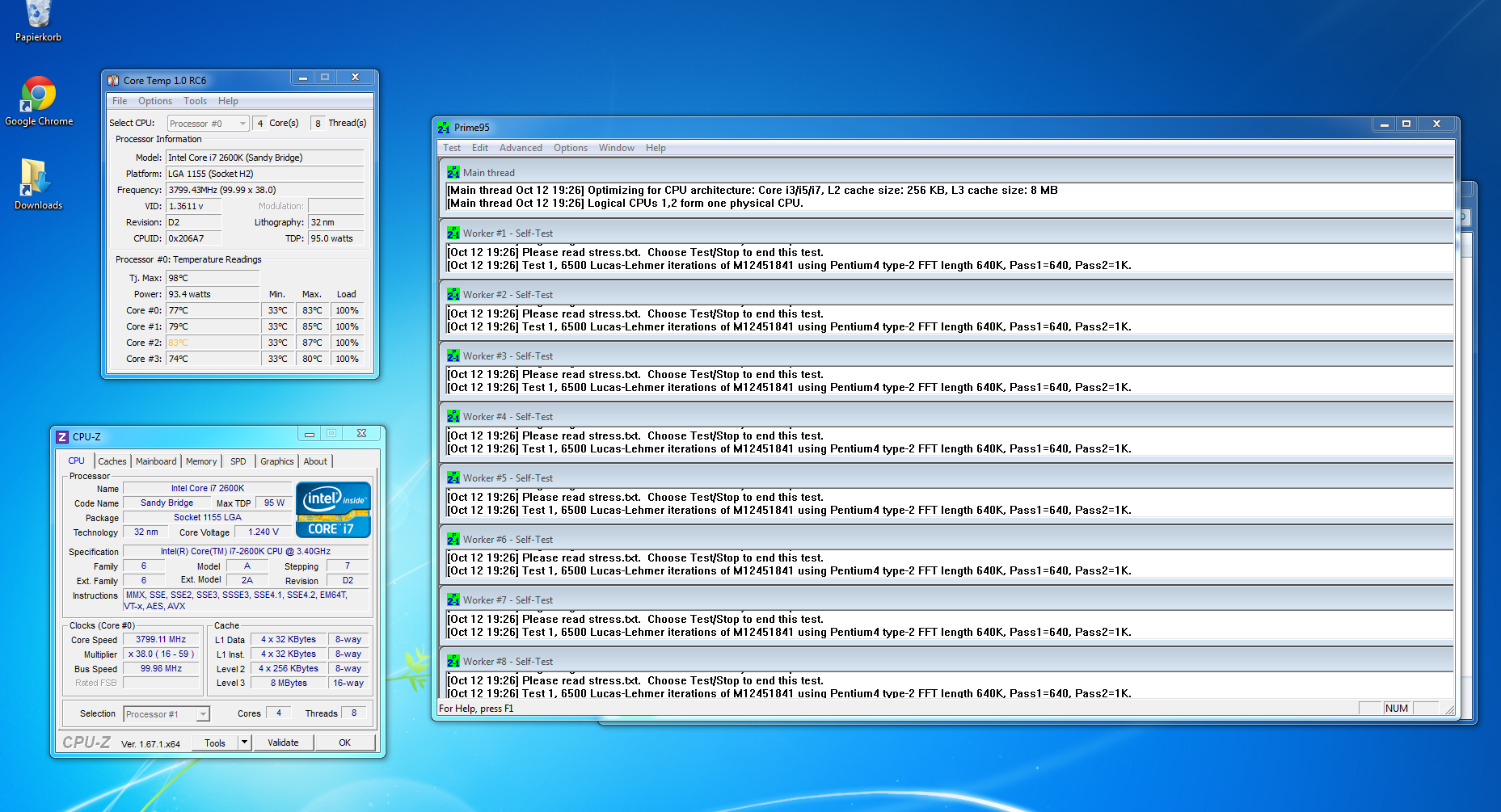
Task: Click the Frequency field showing 3799.43MHz
Action: (x=265, y=190)
